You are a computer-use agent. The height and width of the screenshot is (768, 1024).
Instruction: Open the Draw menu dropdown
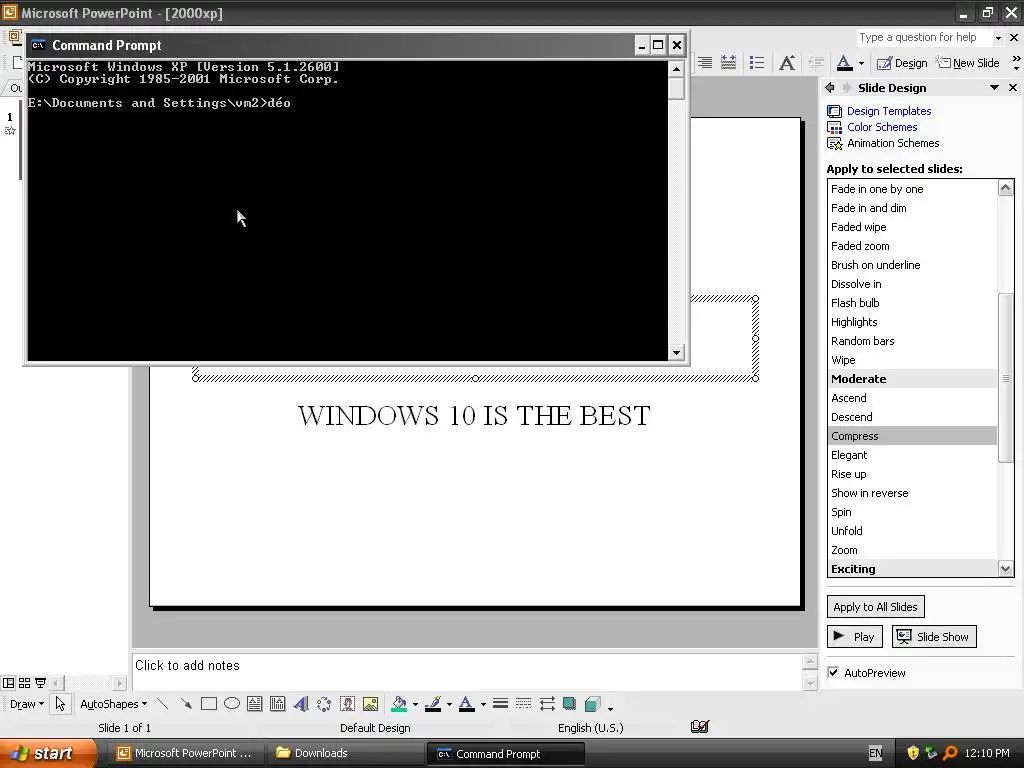pyautogui.click(x=27, y=704)
